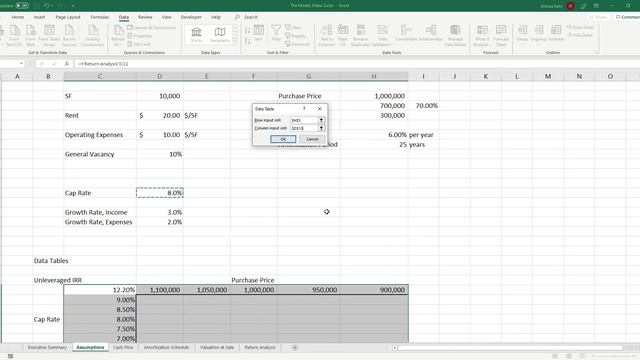Screen dimensions: 640x360
Task: Click the From Table/Range icon
Action: tap(49, 35)
